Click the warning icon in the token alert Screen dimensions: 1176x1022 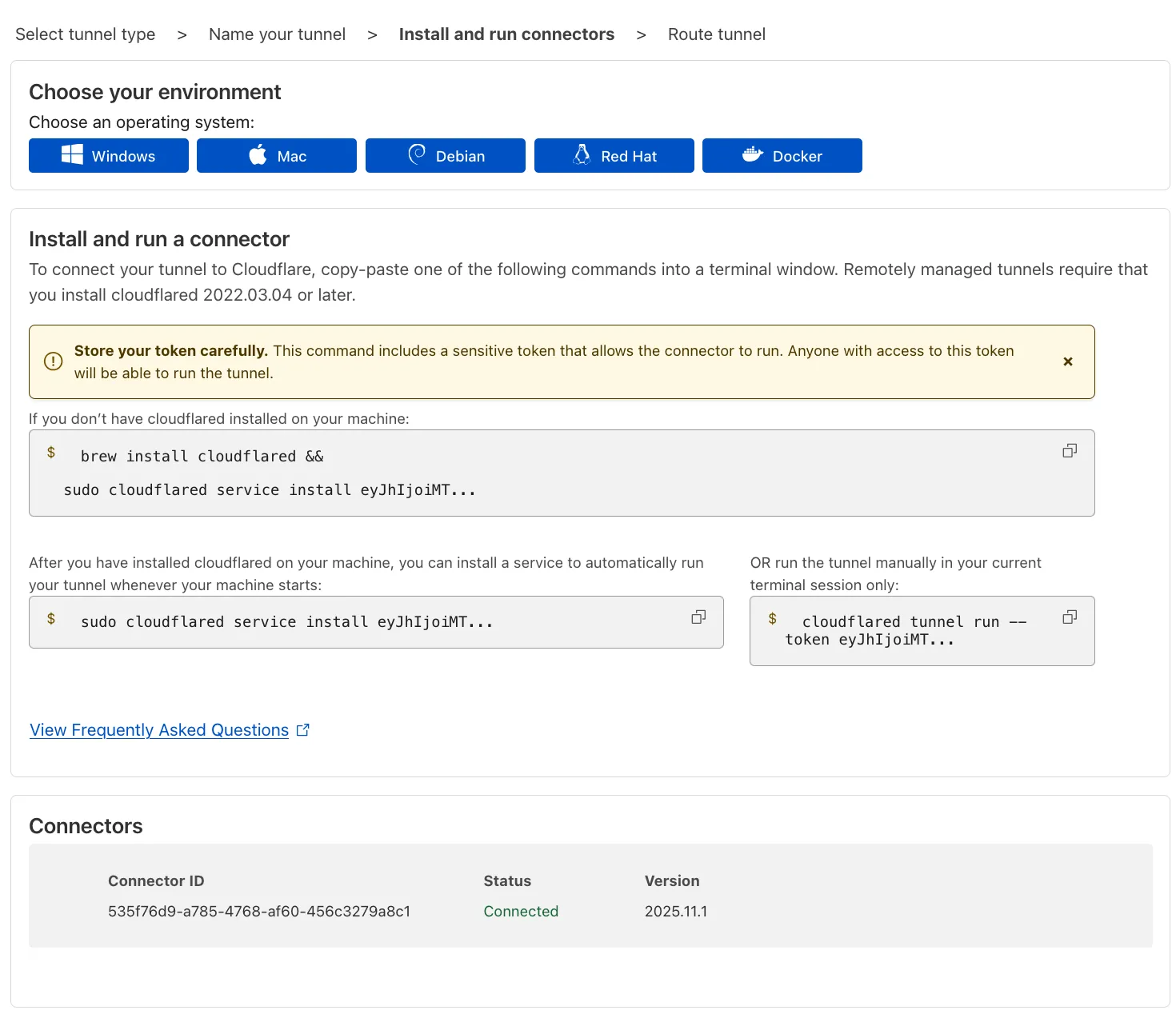pos(53,361)
